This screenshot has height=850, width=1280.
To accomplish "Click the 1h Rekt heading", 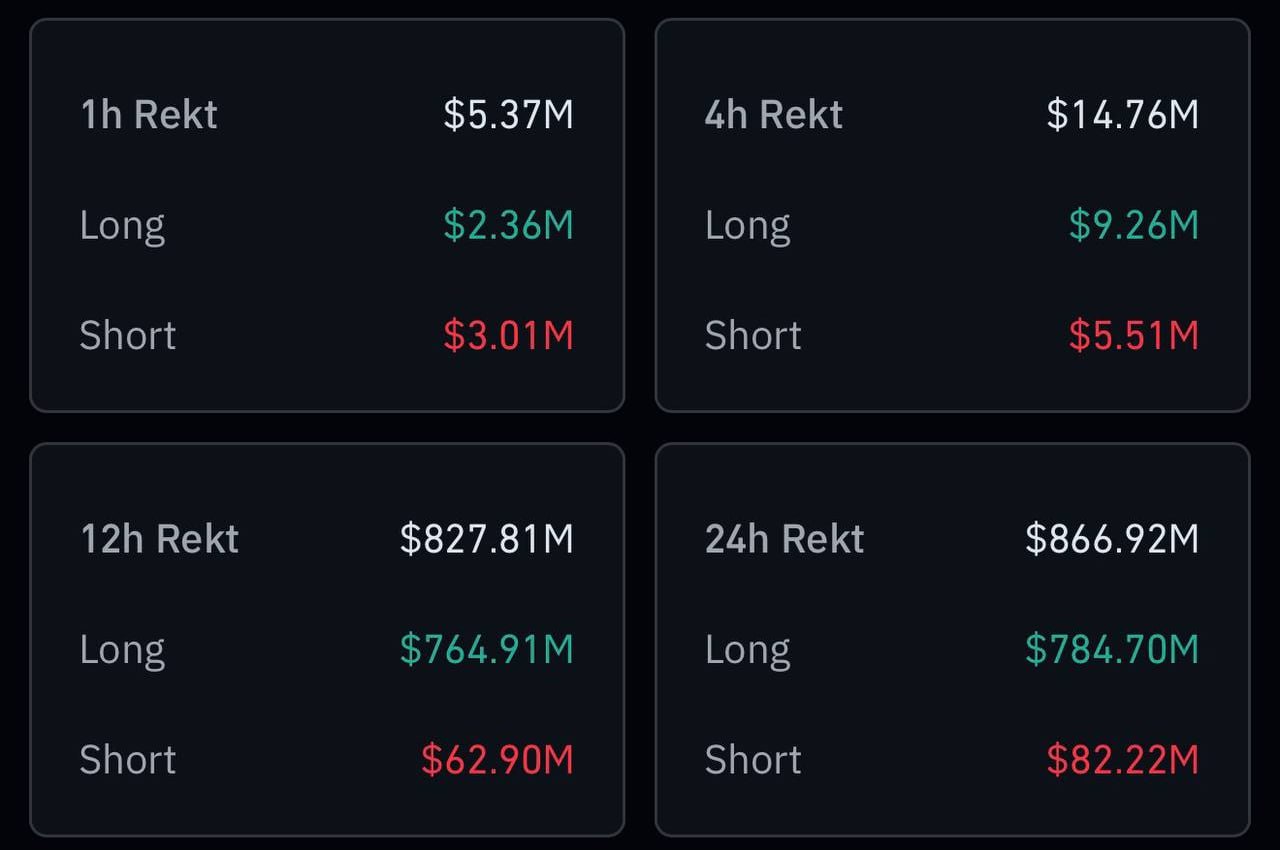I will click(x=149, y=115).
